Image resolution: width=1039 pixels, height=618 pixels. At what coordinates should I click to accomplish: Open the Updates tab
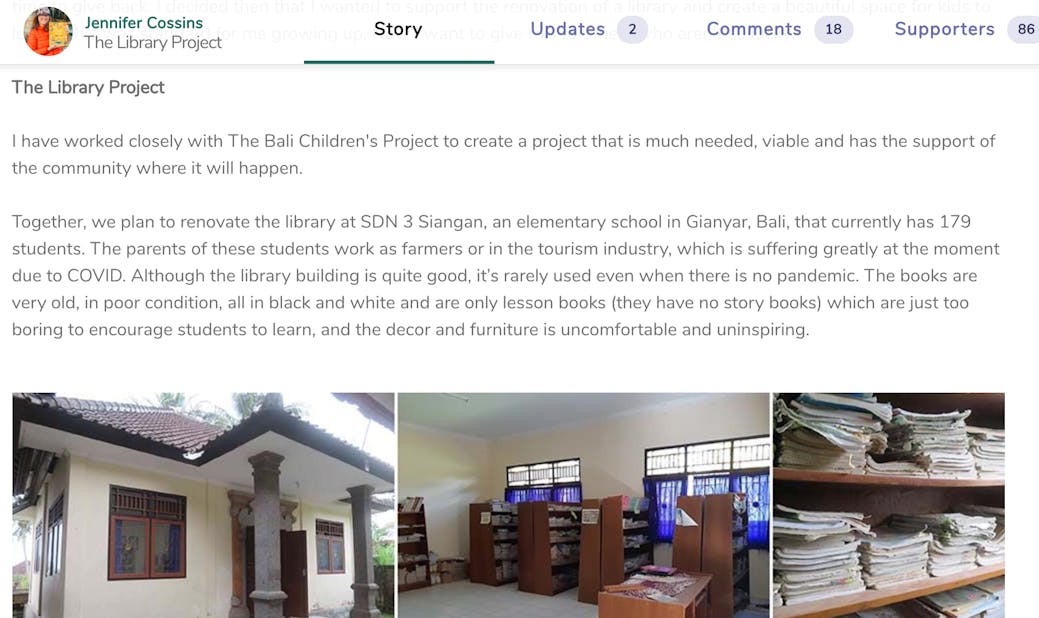[x=568, y=29]
